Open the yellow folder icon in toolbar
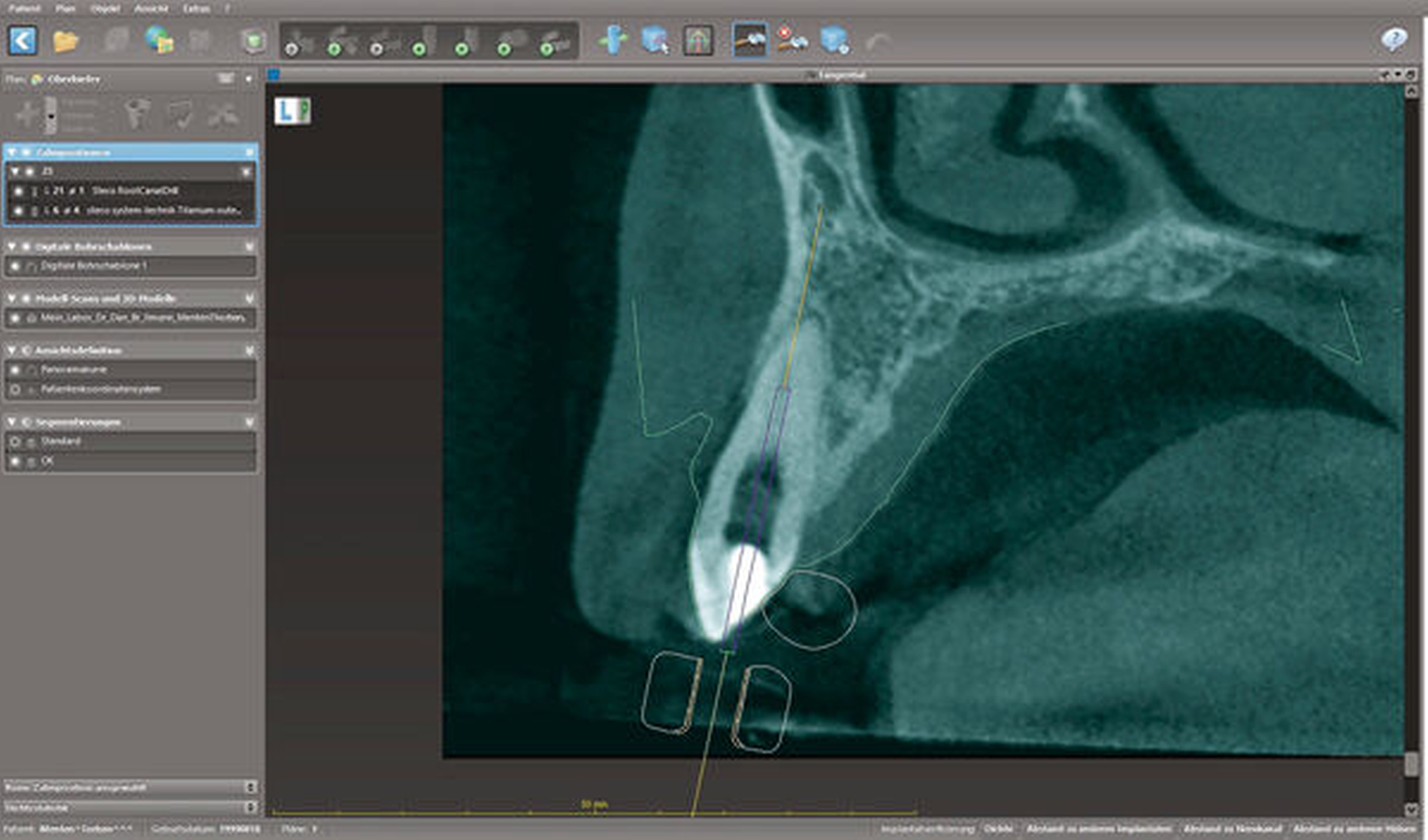This screenshot has width=1428, height=840. pos(66,40)
